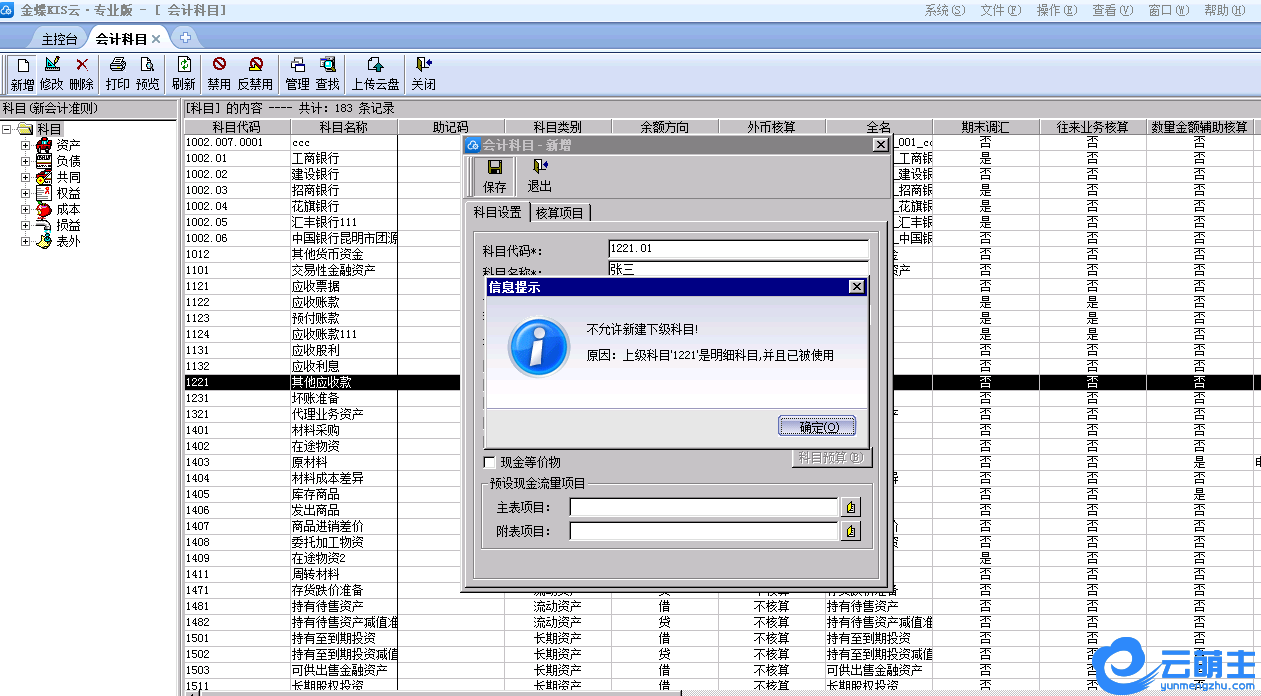Click 保存 (Save) icon in the dialog

pos(494,176)
